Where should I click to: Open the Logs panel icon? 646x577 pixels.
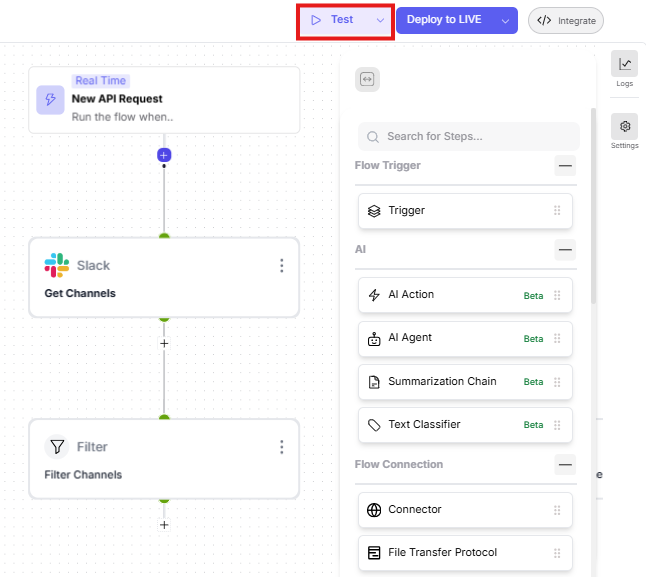(x=625, y=66)
